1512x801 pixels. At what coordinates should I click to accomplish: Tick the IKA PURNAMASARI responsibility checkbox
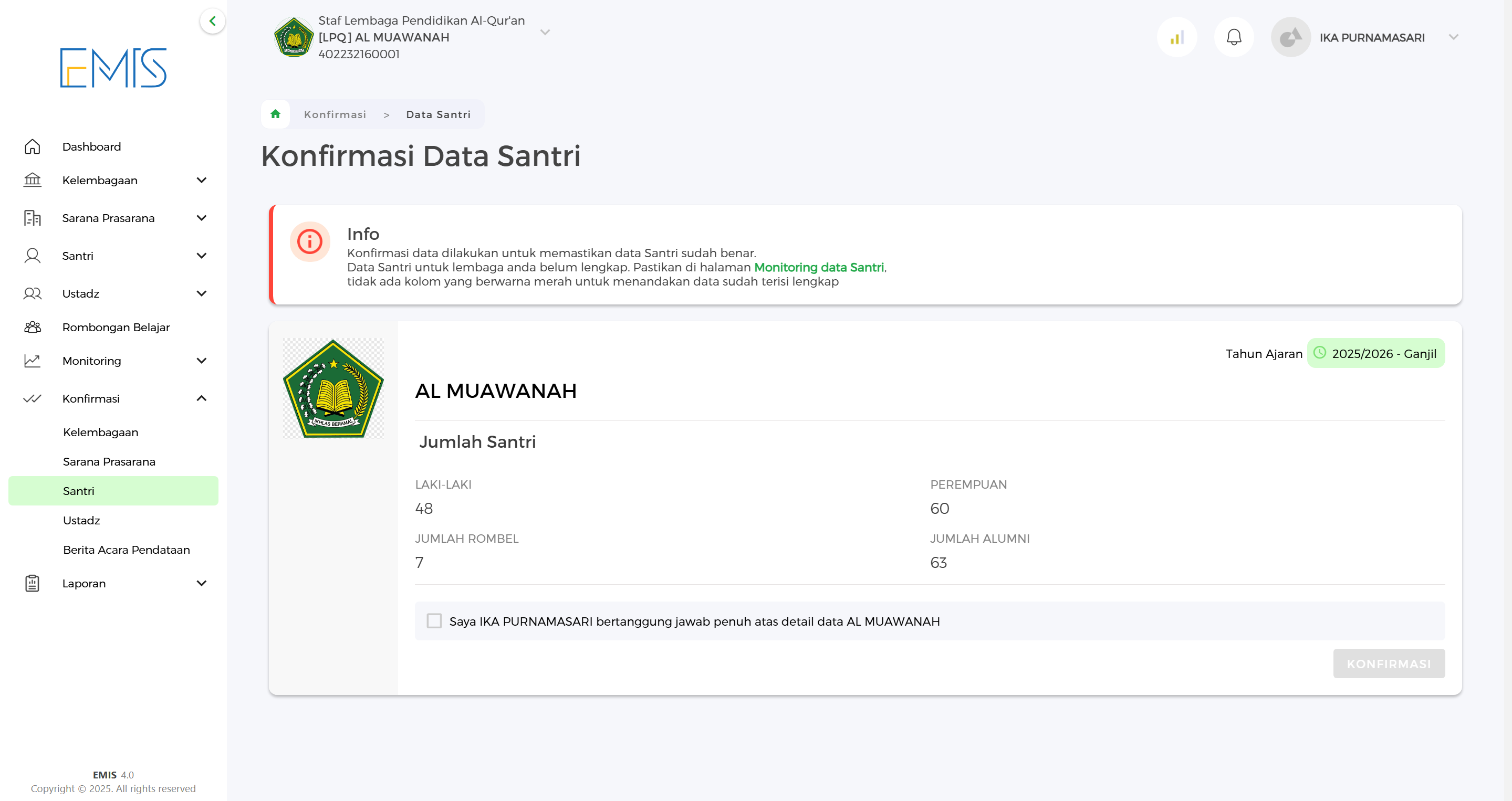[x=434, y=621]
